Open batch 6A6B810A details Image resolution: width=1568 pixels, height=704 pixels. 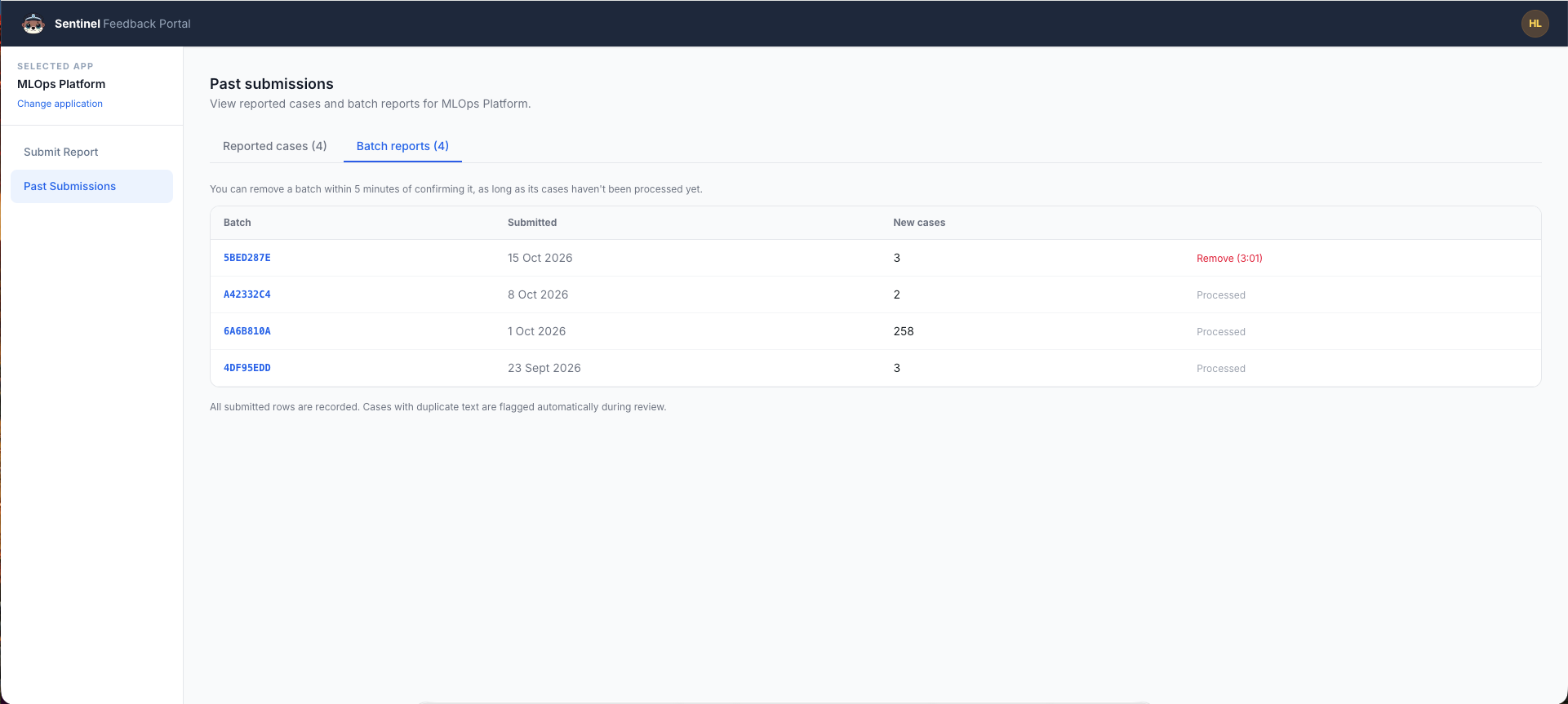point(247,331)
